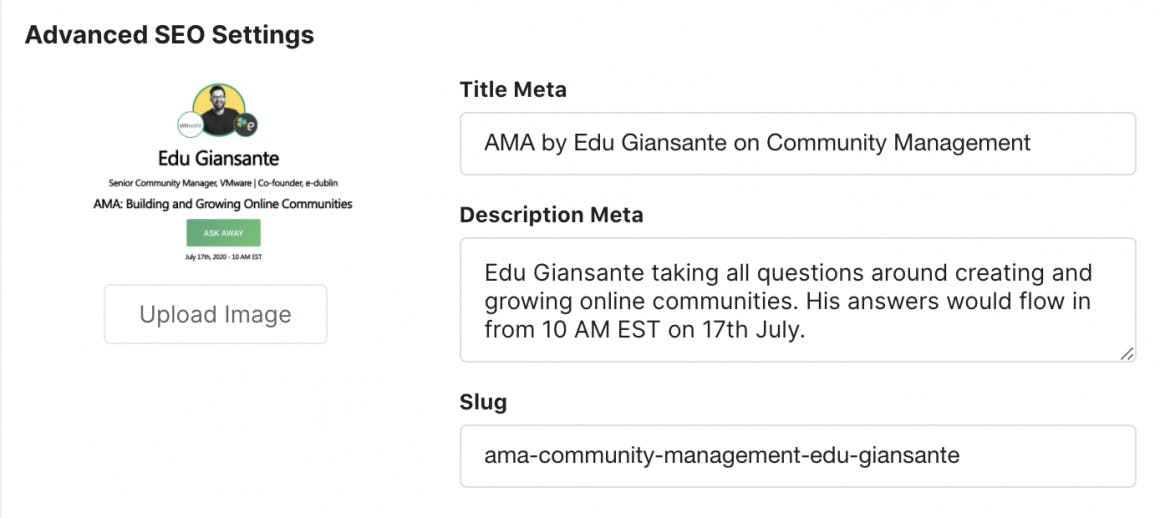1160x518 pixels.
Task: Click the Slug label
Action: 483,402
